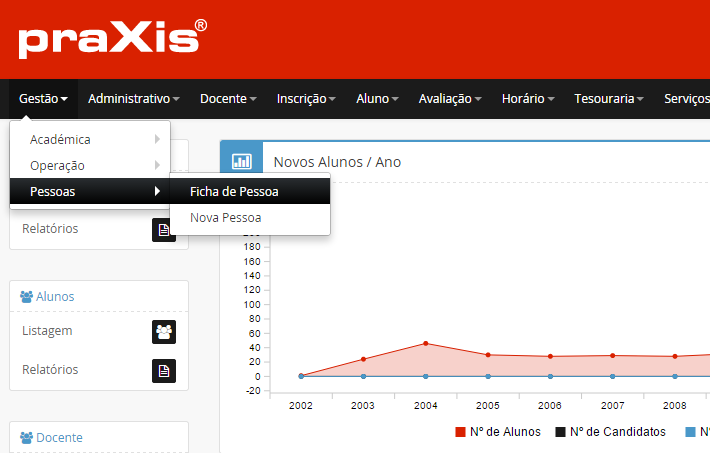Click the bar chart icon beside Novos Alunos

(241, 161)
